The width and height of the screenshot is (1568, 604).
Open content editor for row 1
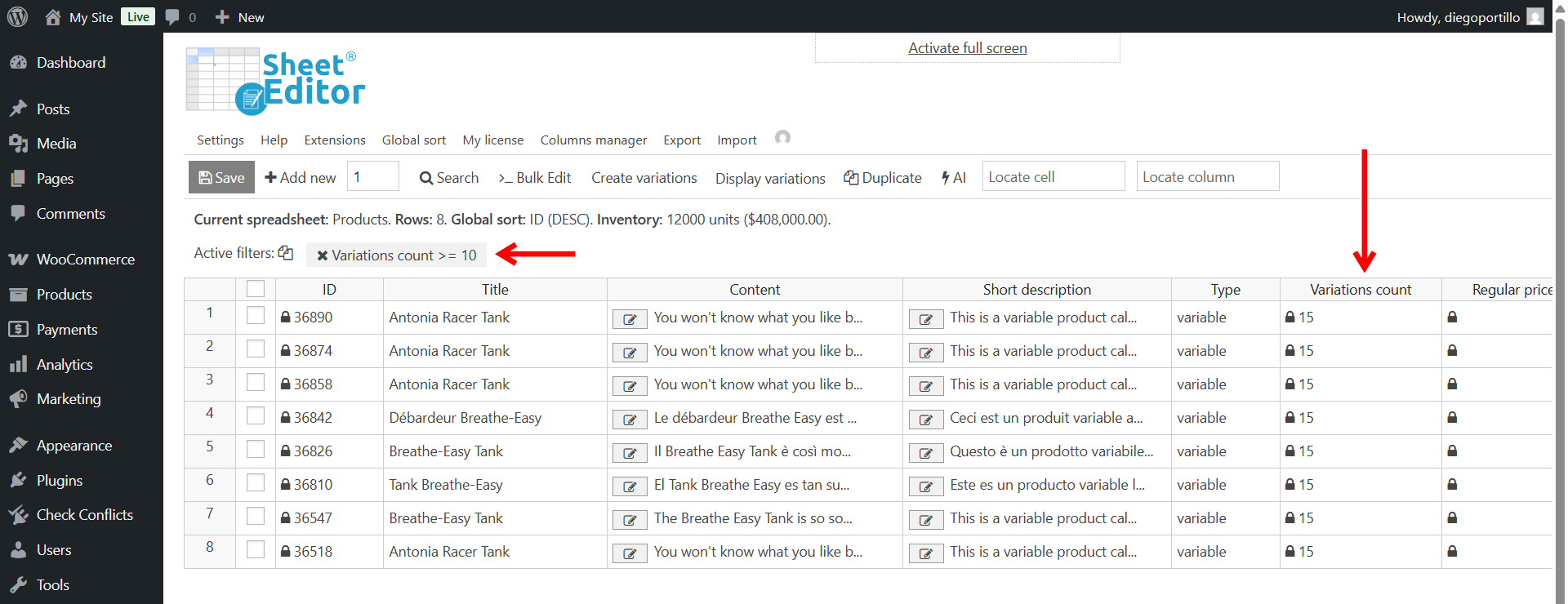pyautogui.click(x=630, y=319)
